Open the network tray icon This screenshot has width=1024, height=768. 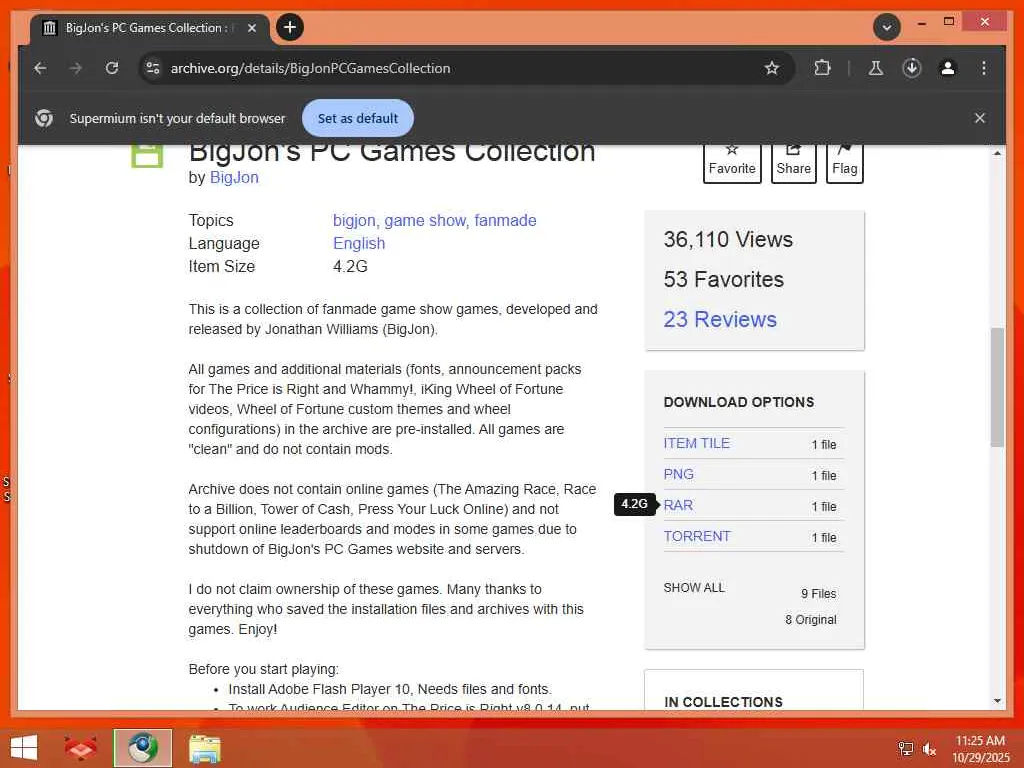906,748
